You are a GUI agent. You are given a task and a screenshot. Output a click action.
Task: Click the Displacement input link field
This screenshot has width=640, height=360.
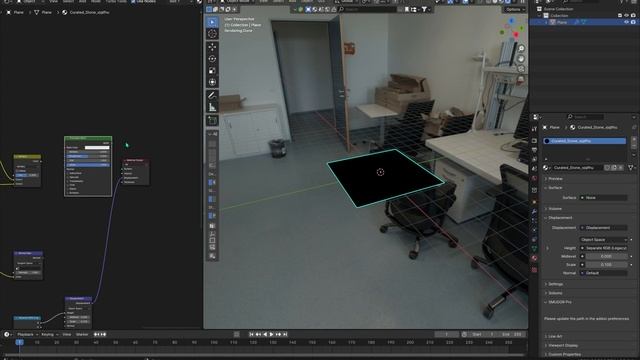pyautogui.click(x=604, y=228)
